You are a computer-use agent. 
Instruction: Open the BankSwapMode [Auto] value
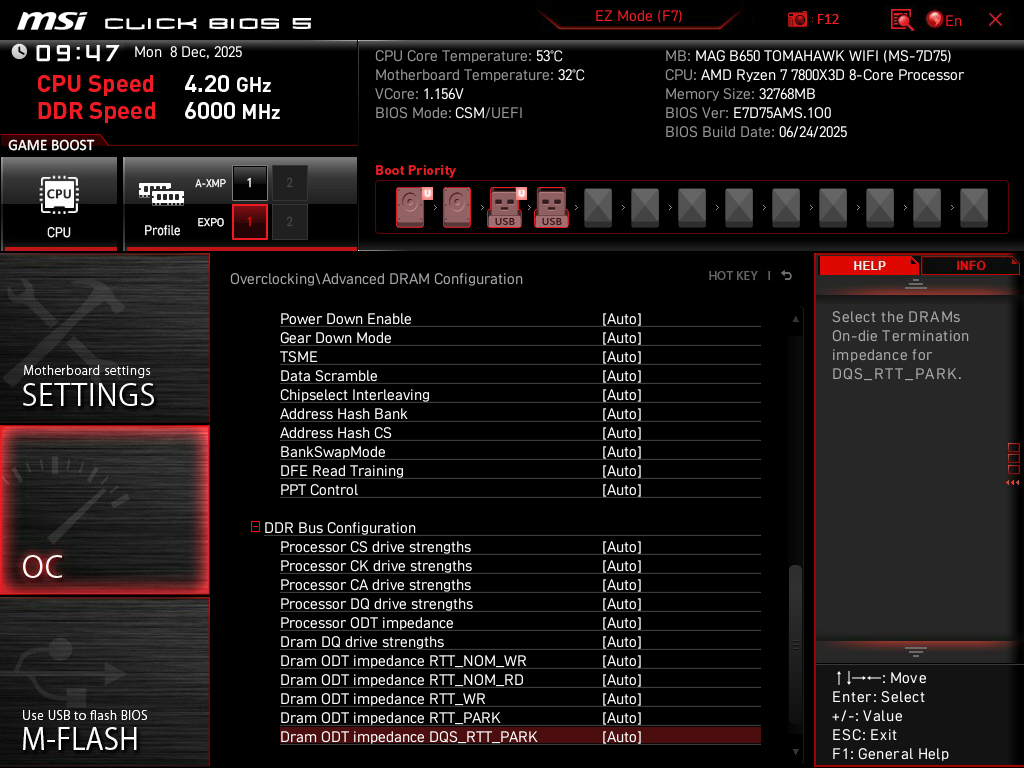(622, 452)
